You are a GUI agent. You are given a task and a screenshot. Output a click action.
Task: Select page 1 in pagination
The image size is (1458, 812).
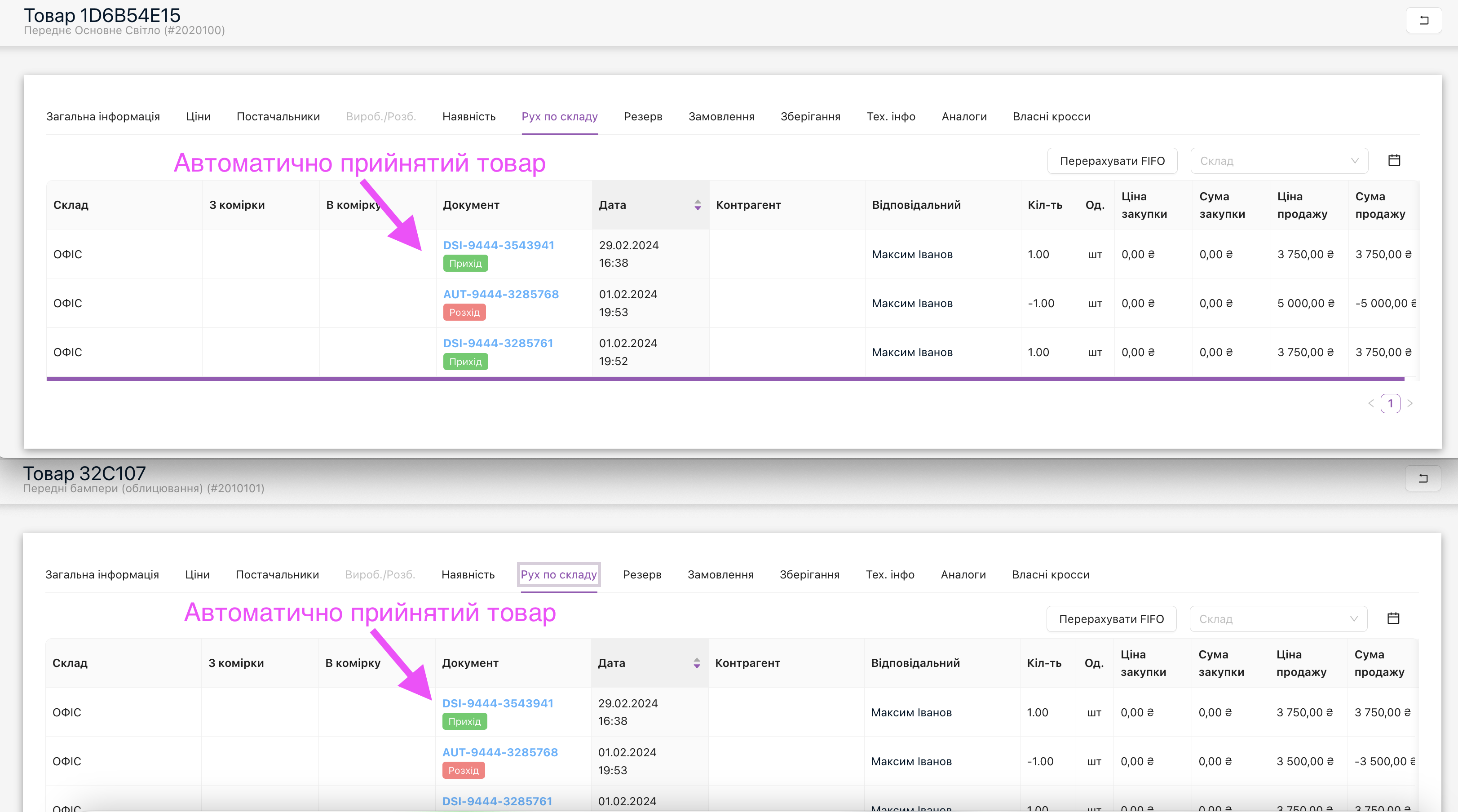pyautogui.click(x=1390, y=403)
